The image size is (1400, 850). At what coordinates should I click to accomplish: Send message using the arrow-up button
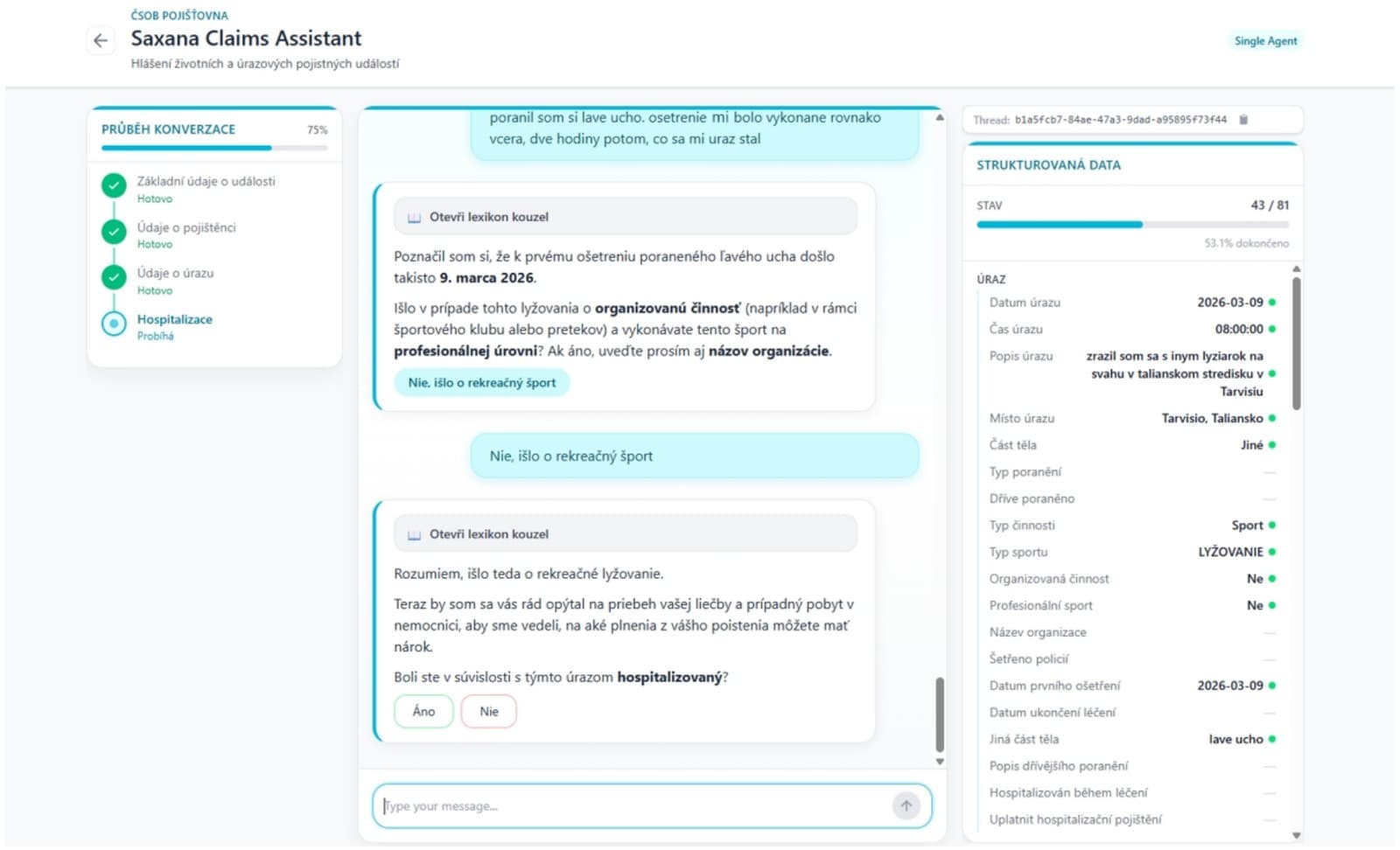tap(906, 805)
